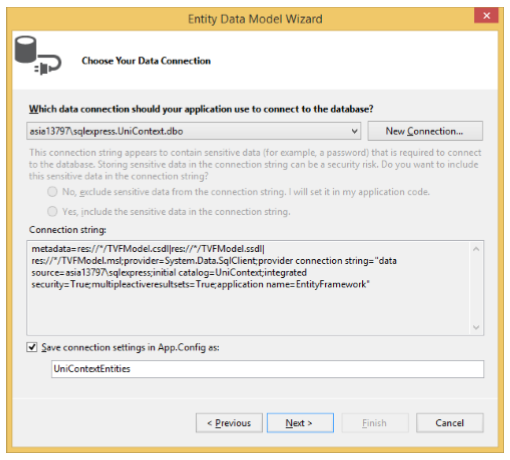The width and height of the screenshot is (510, 460).
Task: Click the Finish button
Action: (x=375, y=423)
